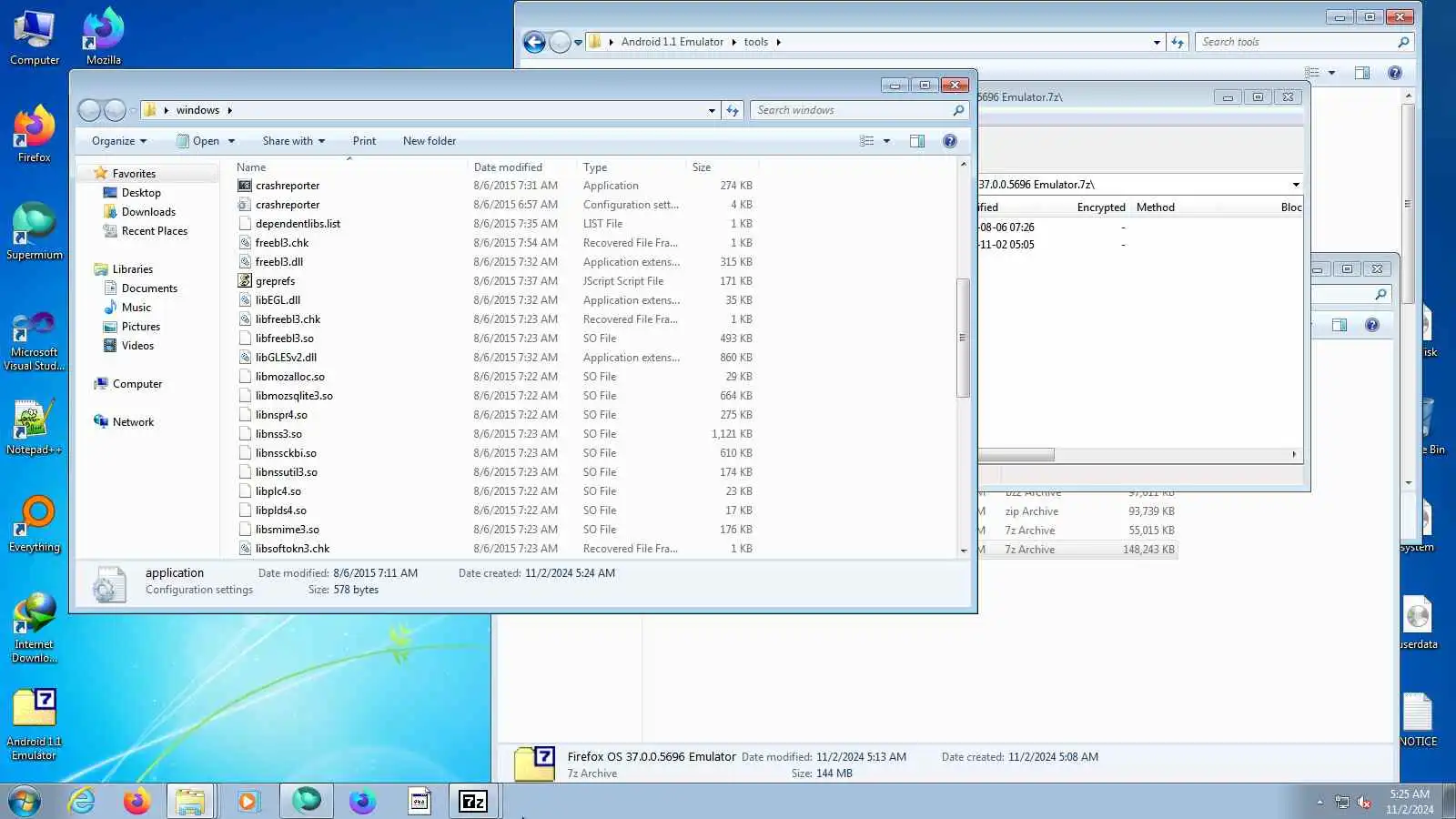Image resolution: width=1456 pixels, height=819 pixels.
Task: Click the clock in the taskbar
Action: point(1410,802)
